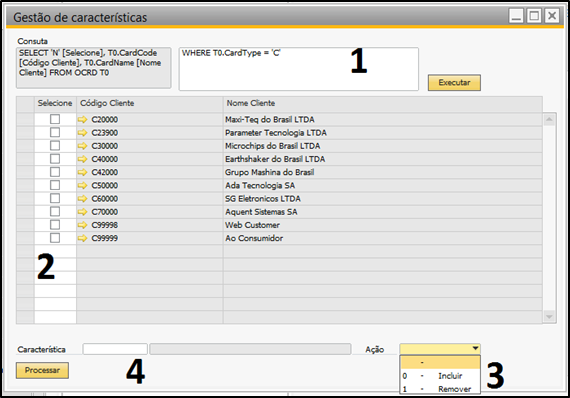Click the C99998 code cell
The width and height of the screenshot is (570, 398).
[x=149, y=225]
